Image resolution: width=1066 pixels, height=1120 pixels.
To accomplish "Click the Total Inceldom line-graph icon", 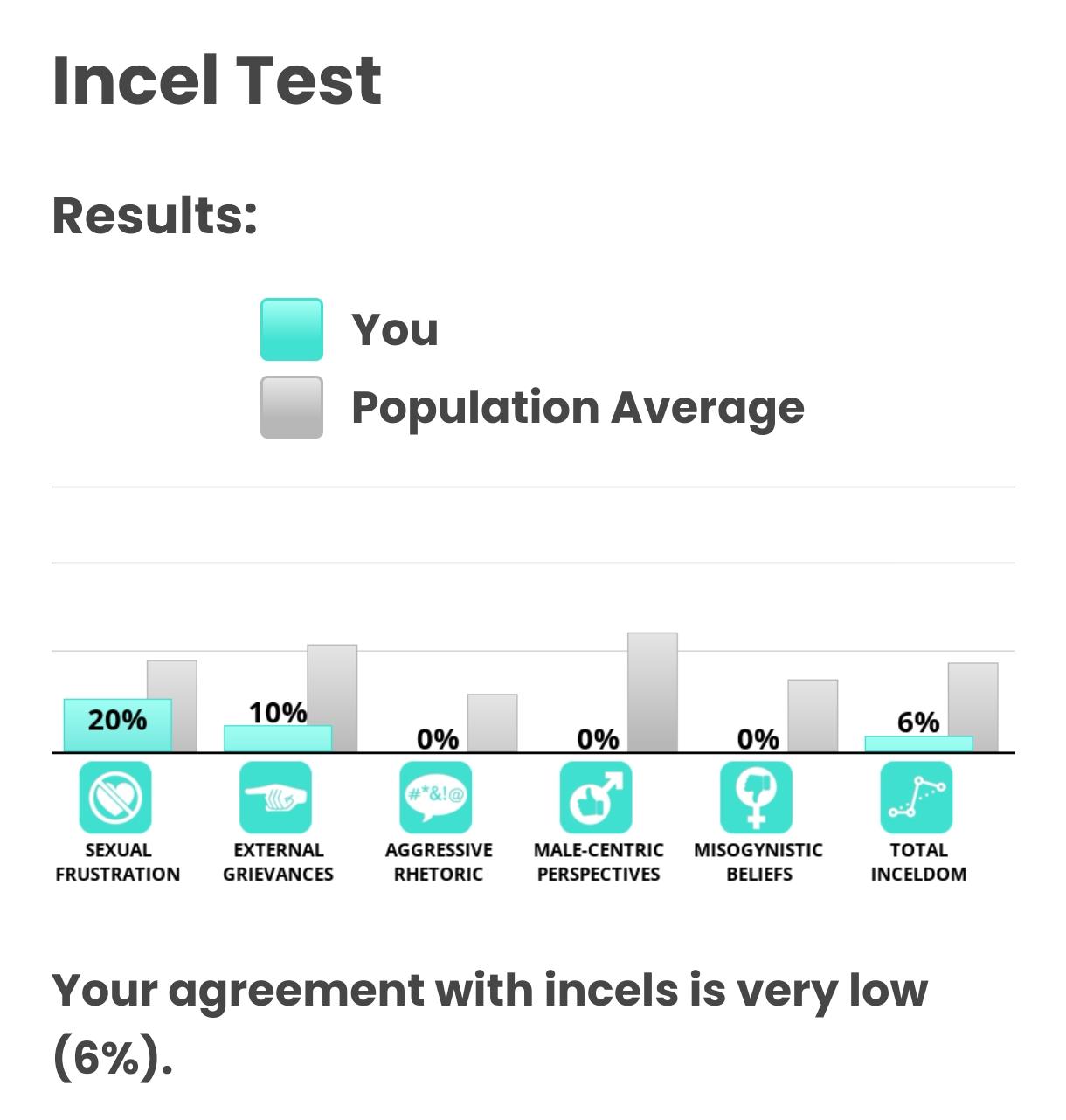I will (917, 797).
